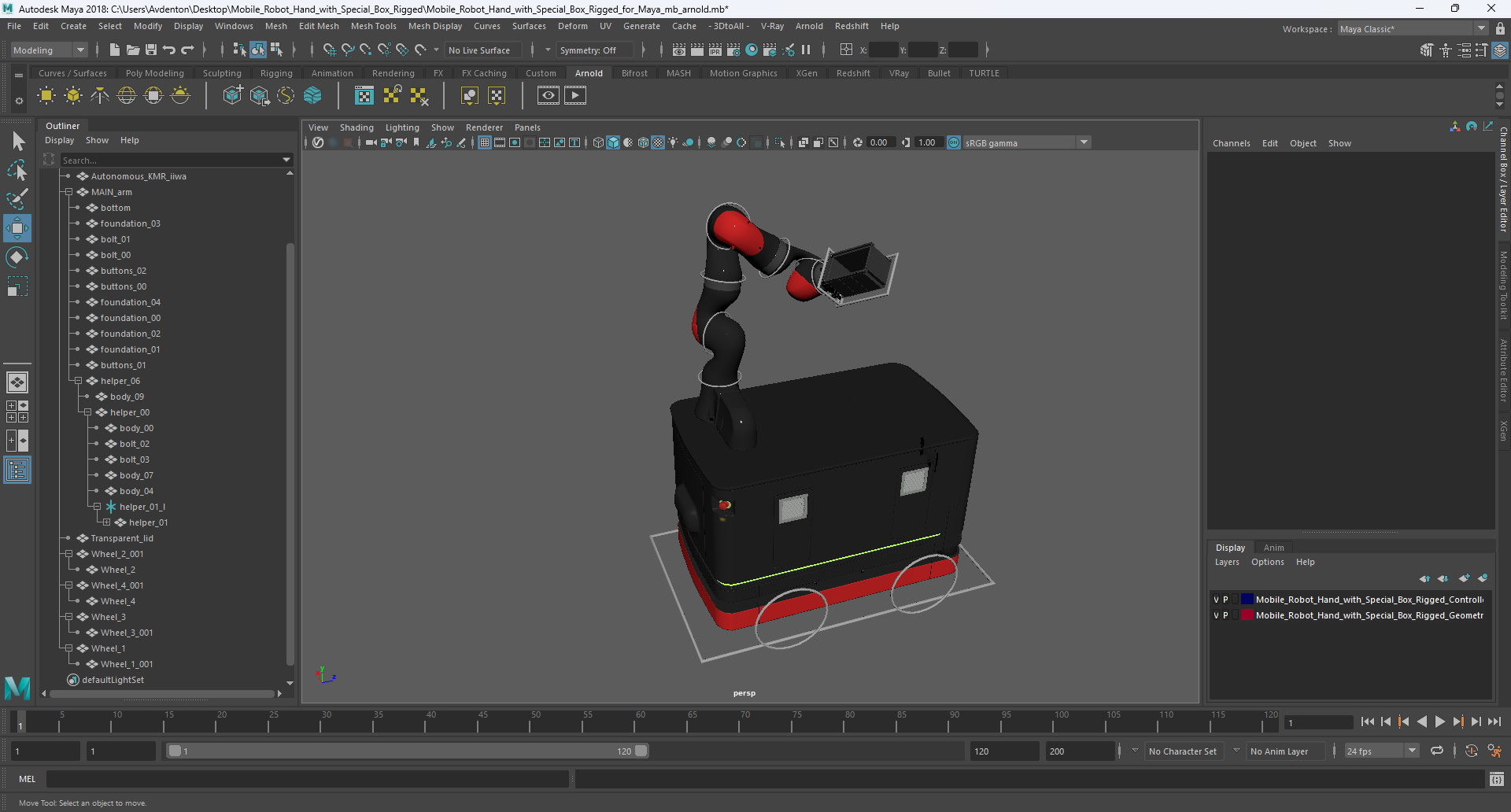Click the New Scene icon
The image size is (1511, 812).
[115, 50]
